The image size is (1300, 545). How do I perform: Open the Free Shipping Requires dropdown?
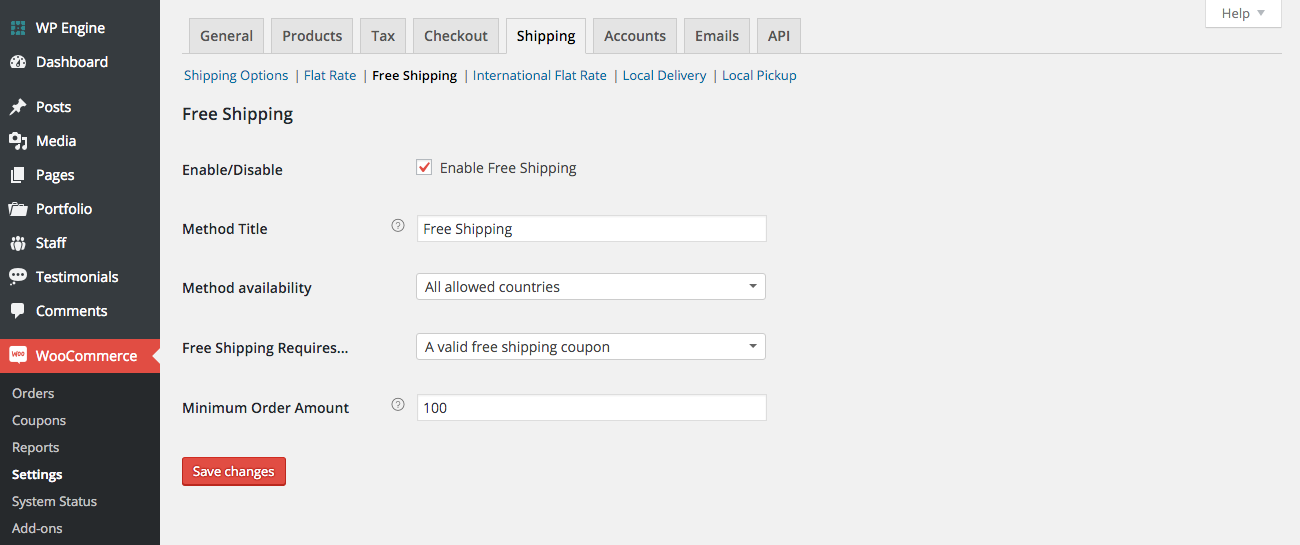pyautogui.click(x=590, y=347)
